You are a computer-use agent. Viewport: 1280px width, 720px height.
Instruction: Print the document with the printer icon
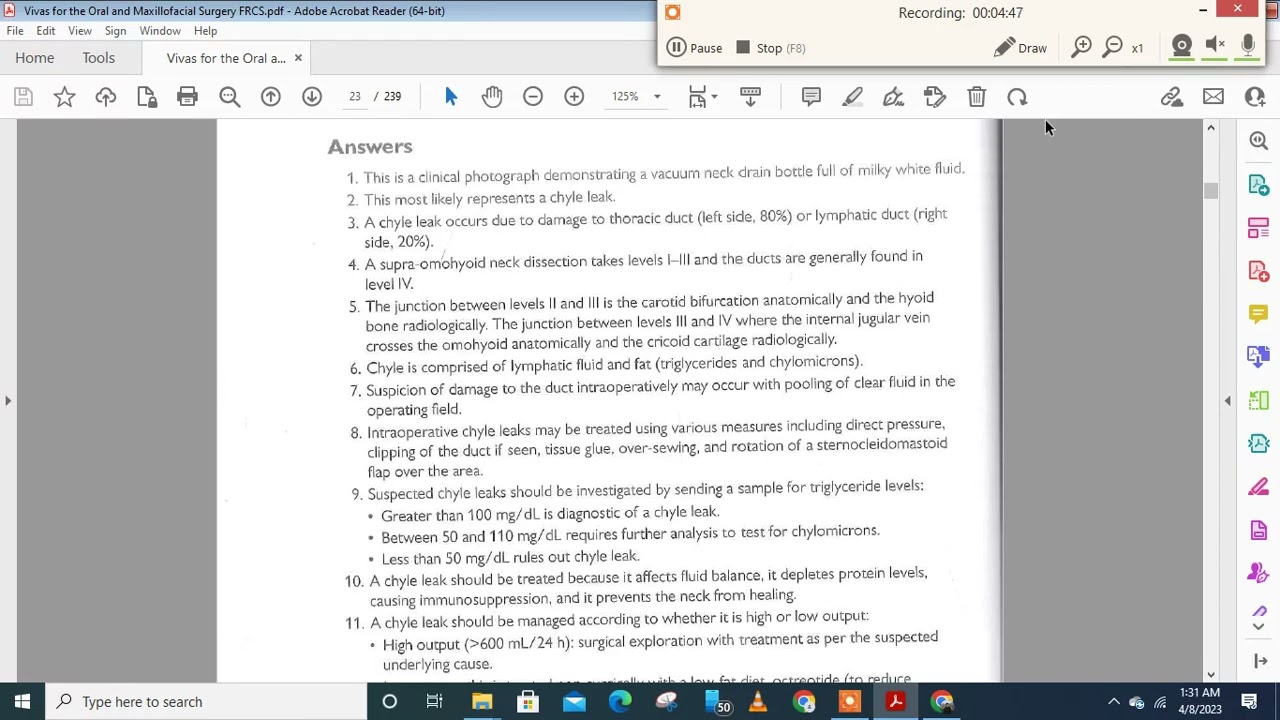coord(187,97)
